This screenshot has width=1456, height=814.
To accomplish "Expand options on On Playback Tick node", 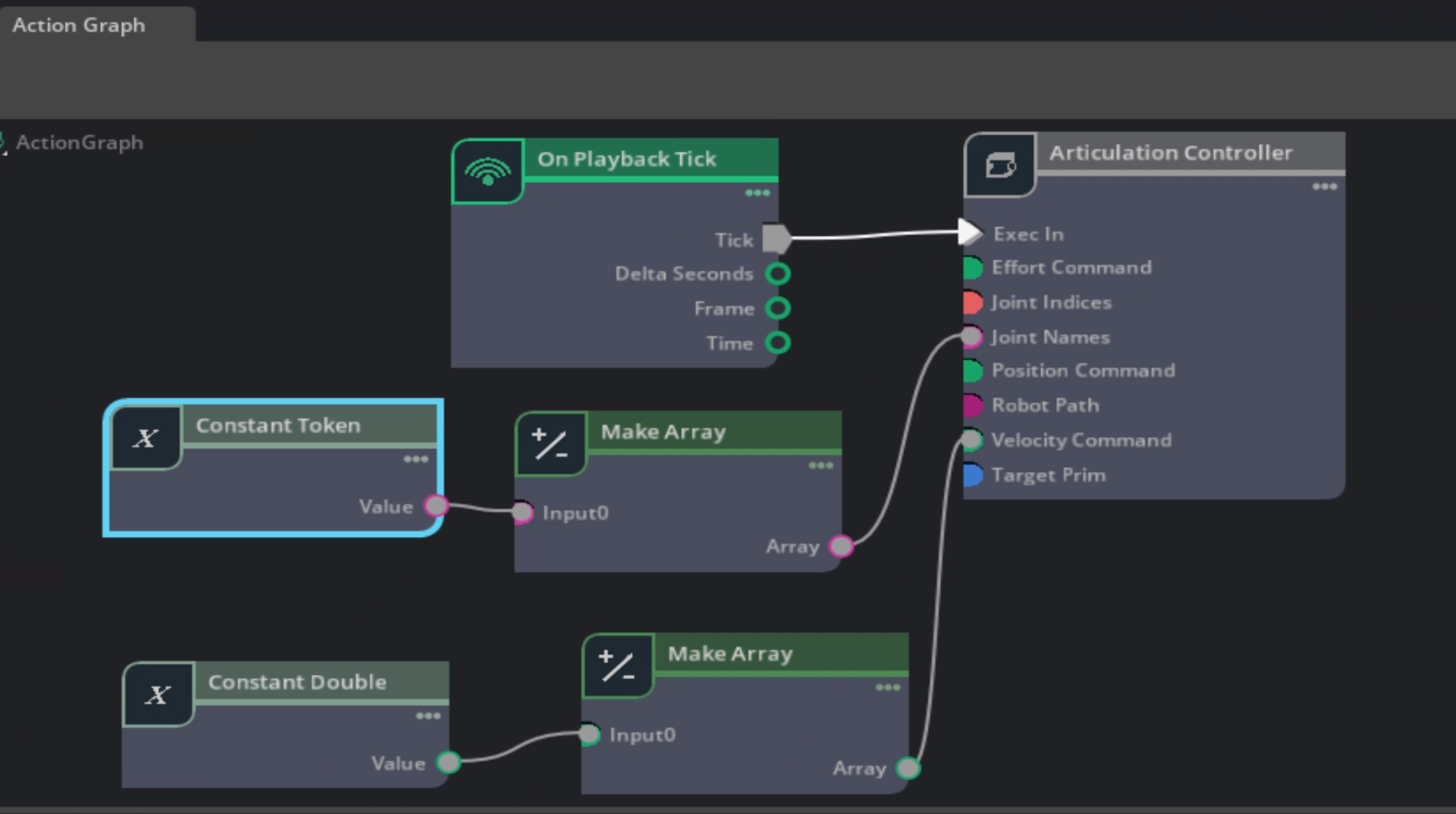I will click(x=757, y=193).
